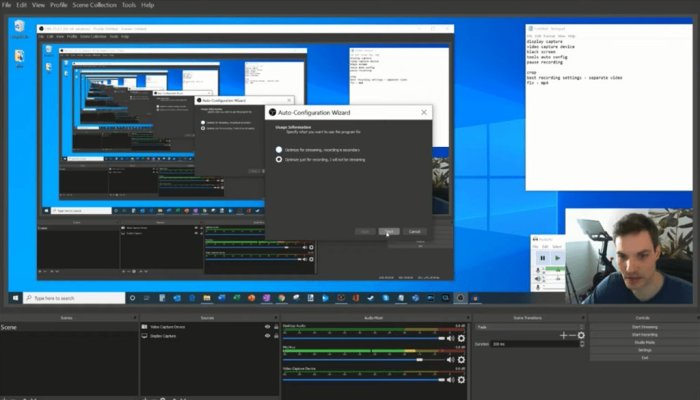Click 'pause recording' line in Notepad

545,62
